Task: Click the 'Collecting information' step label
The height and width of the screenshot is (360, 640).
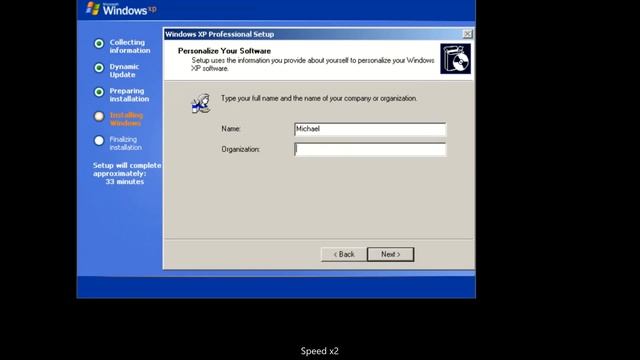Action: pyautogui.click(x=130, y=46)
